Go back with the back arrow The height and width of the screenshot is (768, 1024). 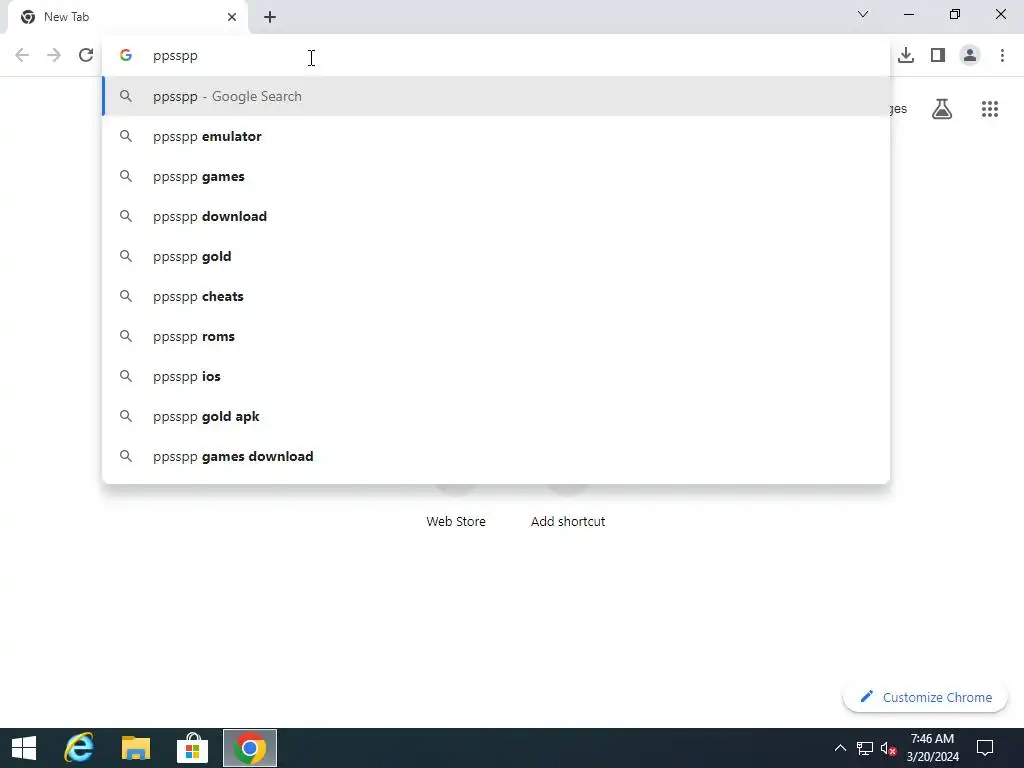[22, 56]
